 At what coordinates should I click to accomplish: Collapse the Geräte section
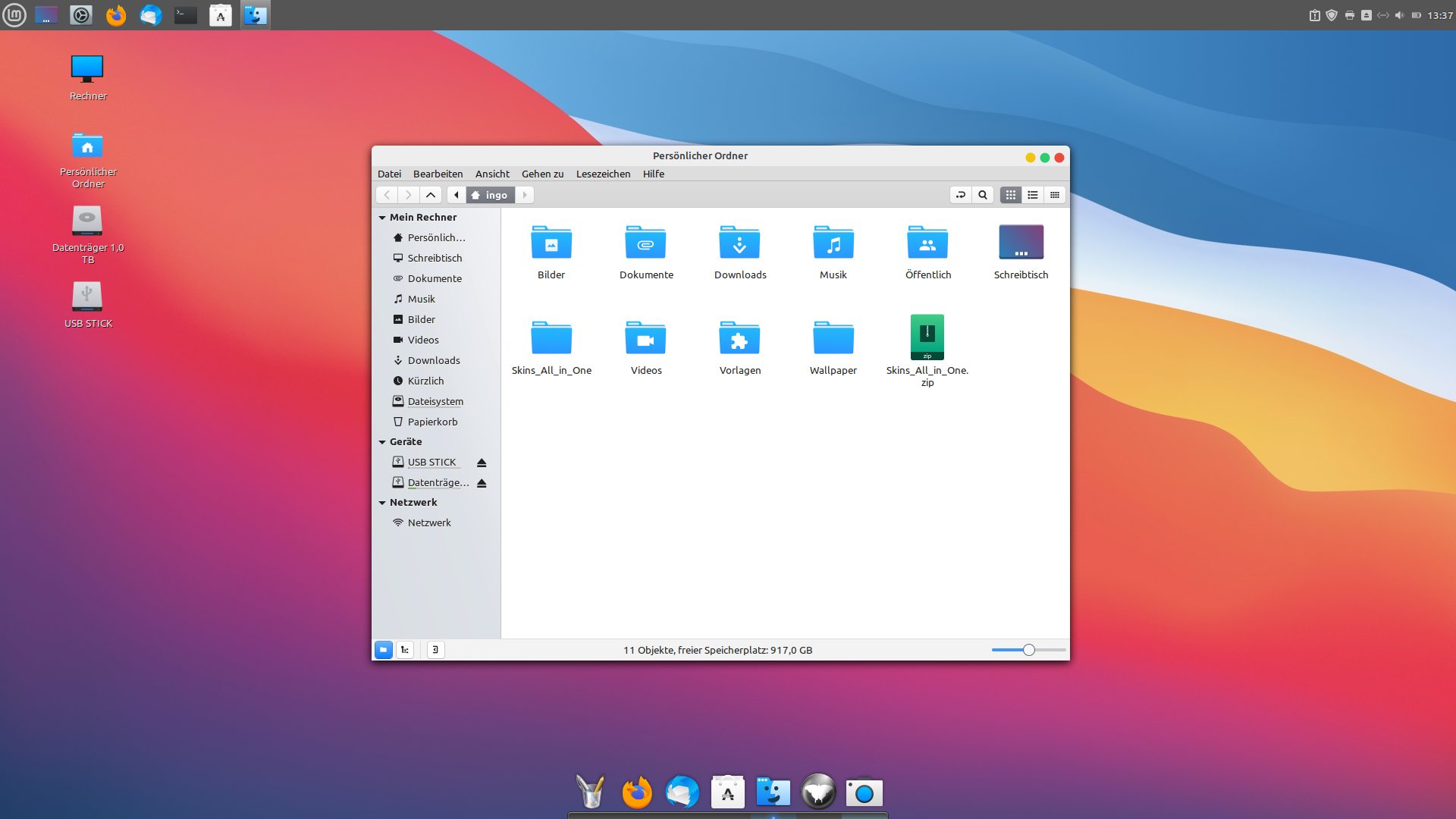click(x=382, y=442)
